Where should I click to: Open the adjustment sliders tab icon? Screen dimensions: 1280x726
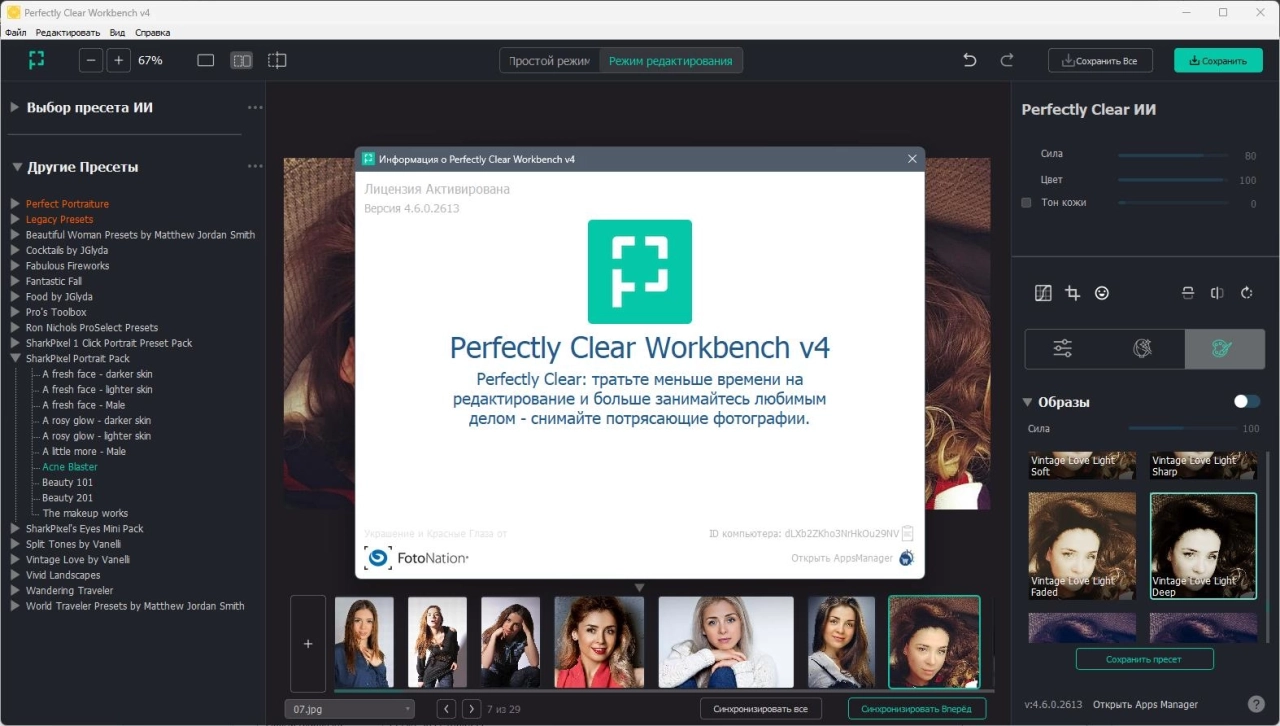pos(1063,349)
